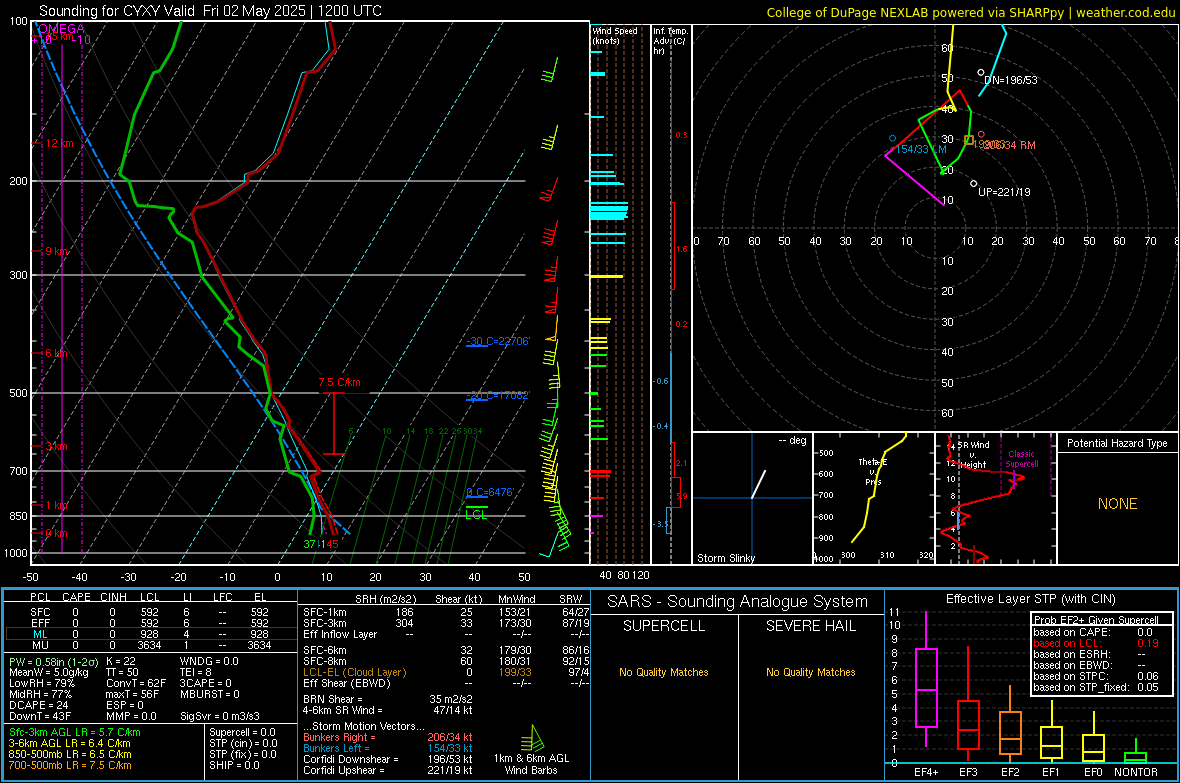
Task: Click the 'SFC-1km' kinematics row label
Action: point(325,612)
